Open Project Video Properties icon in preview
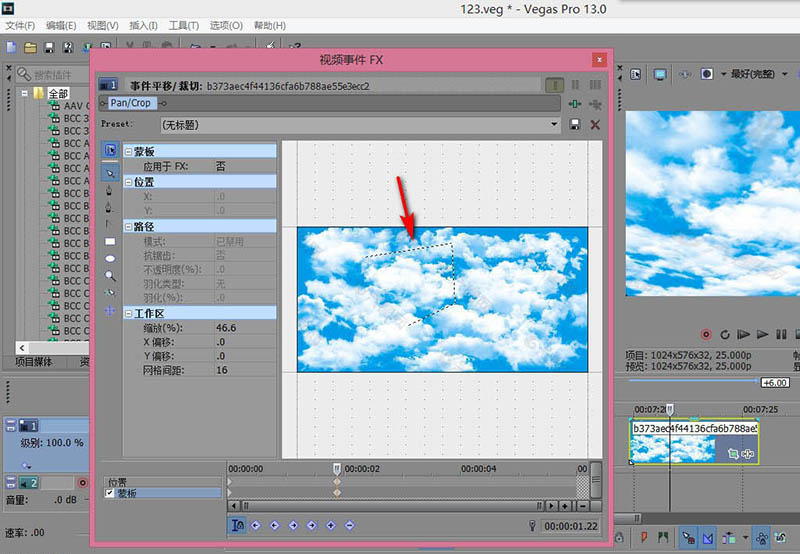The height and width of the screenshot is (554, 800). [x=636, y=74]
